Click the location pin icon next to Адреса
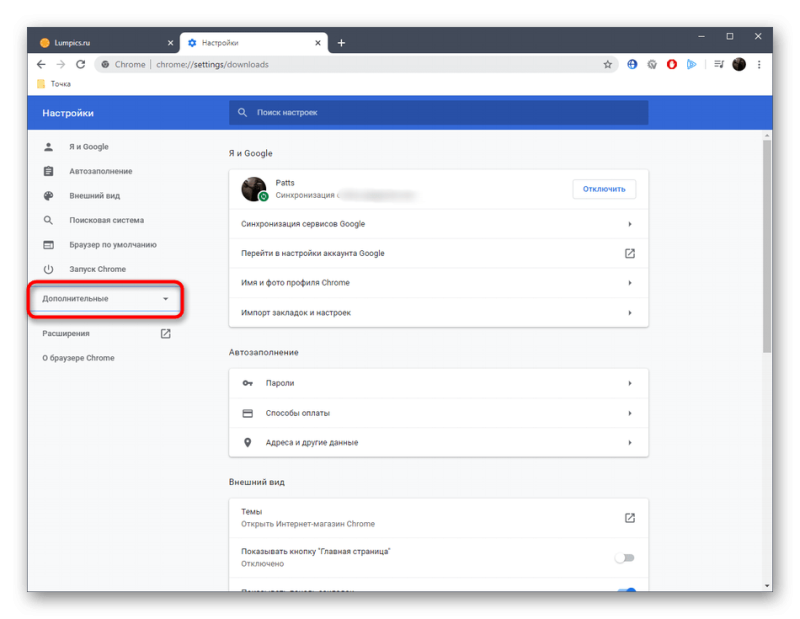This screenshot has width=800, height=619. (247, 442)
